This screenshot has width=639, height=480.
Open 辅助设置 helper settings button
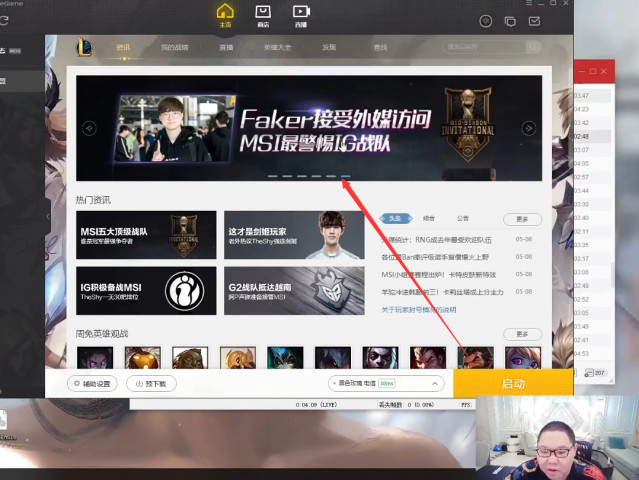point(92,383)
